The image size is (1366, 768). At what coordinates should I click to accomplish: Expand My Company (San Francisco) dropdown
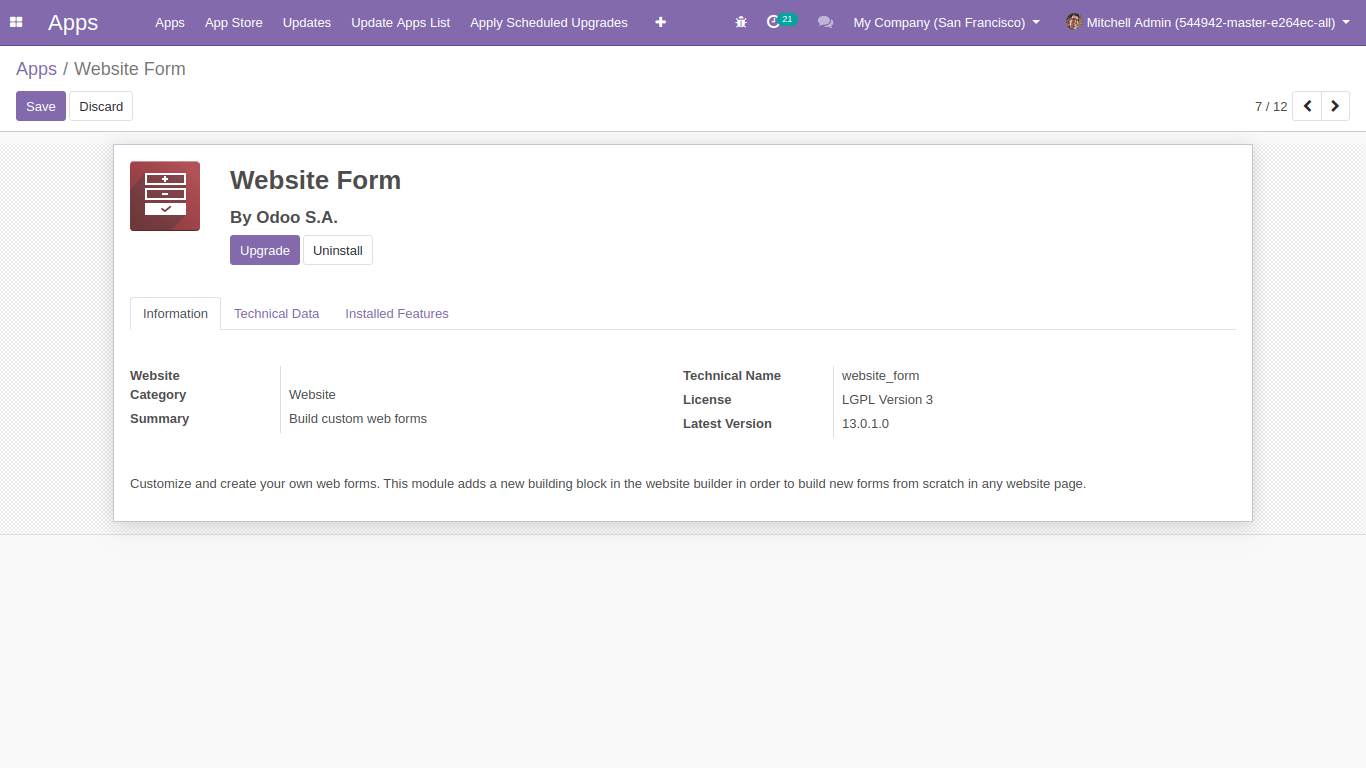pos(946,22)
